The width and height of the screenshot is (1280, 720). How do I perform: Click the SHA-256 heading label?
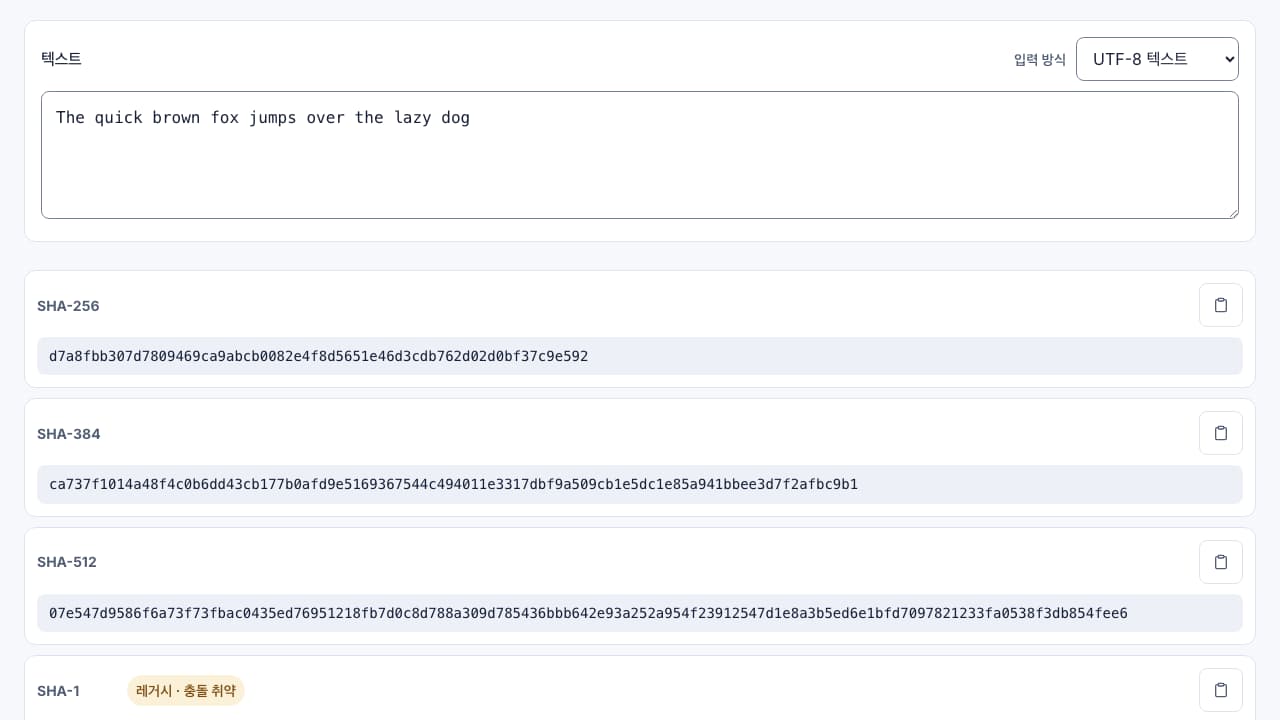tap(68, 306)
